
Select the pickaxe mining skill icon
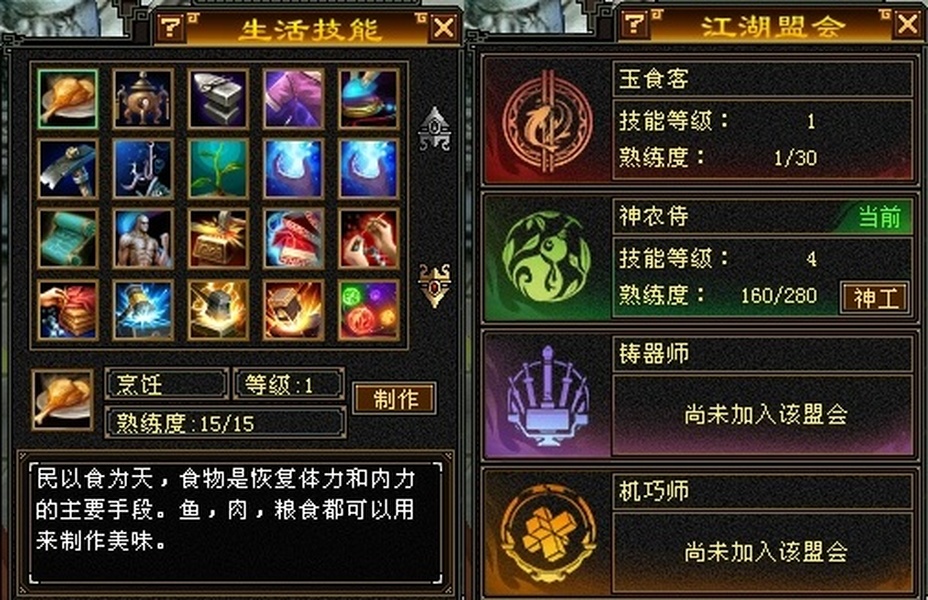point(67,169)
